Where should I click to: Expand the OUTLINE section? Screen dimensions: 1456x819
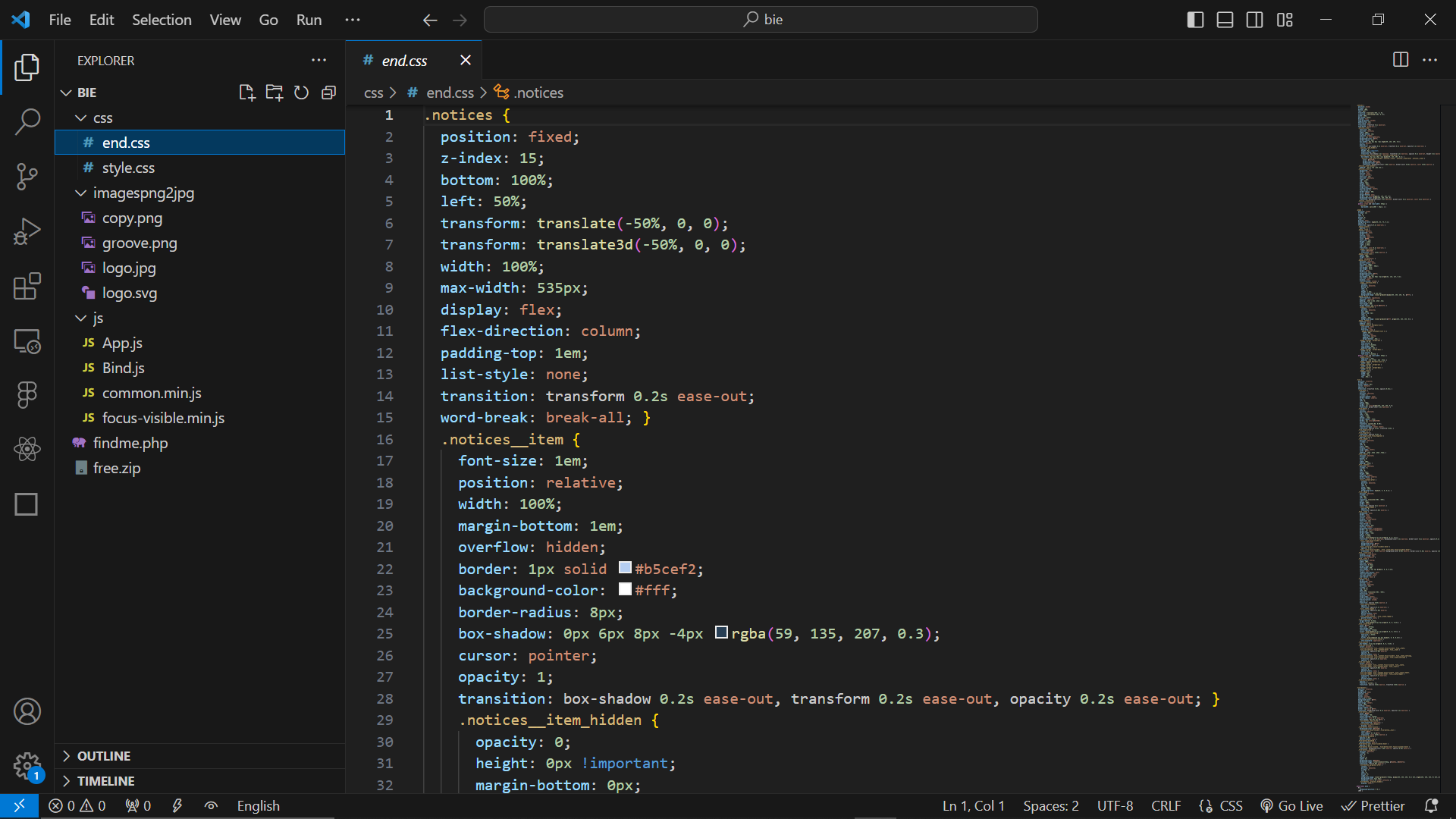103,756
